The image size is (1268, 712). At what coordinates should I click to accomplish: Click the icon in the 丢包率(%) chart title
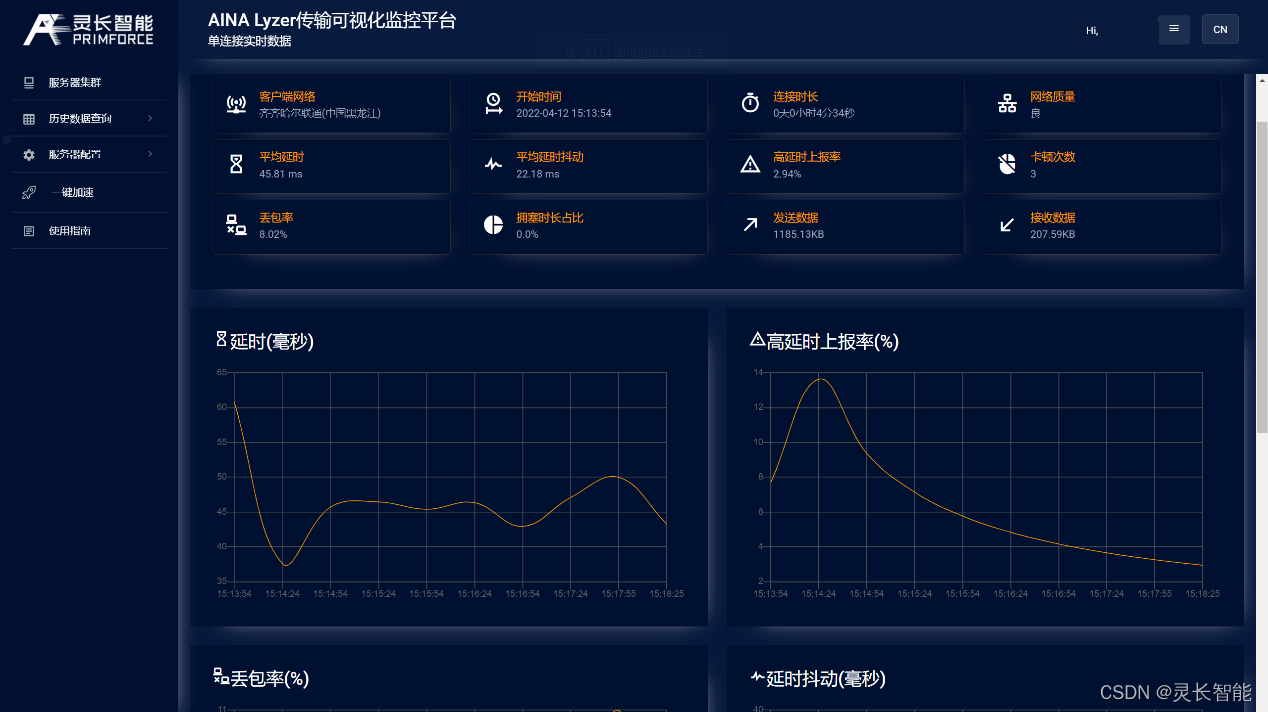coord(221,676)
